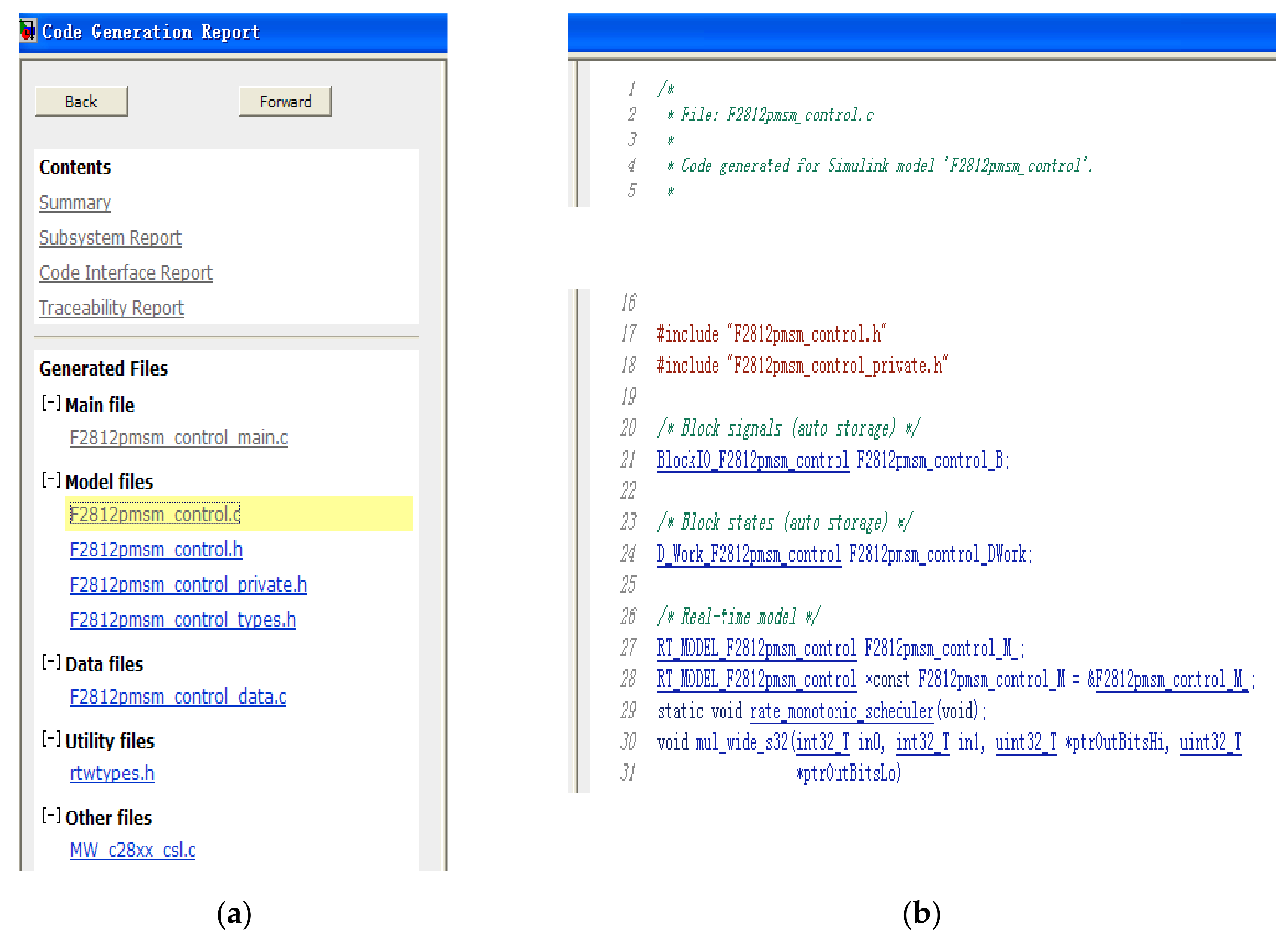This screenshot has width=1288, height=947.
Task: Open rtwtypes.h utility file
Action: click(112, 773)
